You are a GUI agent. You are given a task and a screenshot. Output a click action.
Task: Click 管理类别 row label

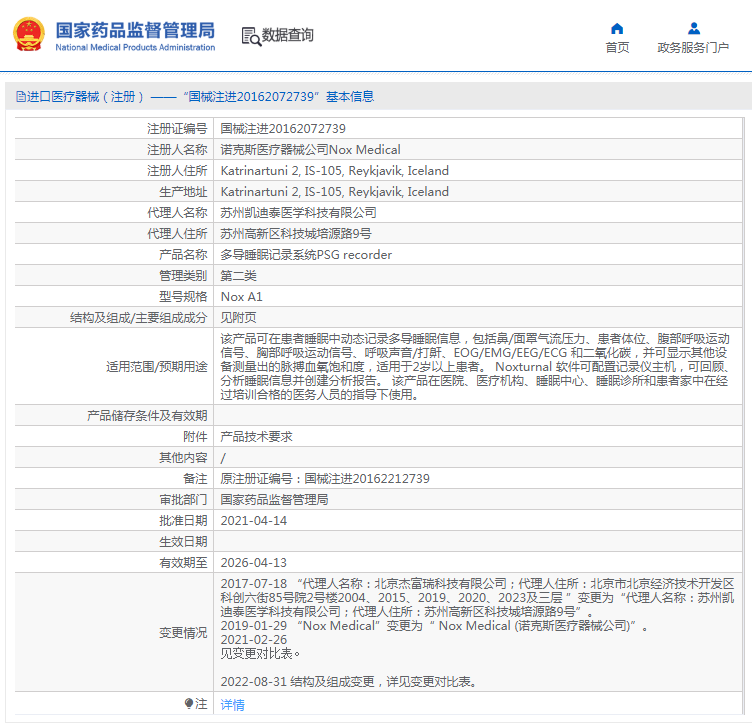(x=183, y=276)
